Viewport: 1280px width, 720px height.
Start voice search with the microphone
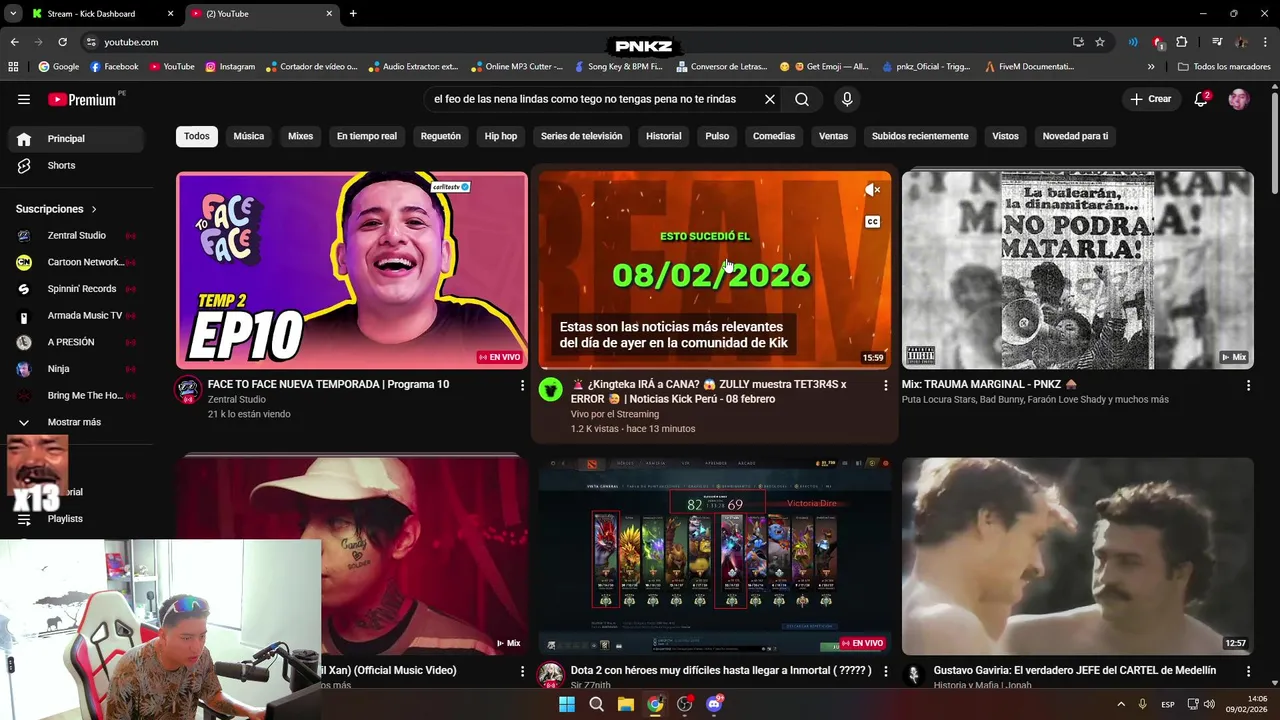tap(847, 99)
